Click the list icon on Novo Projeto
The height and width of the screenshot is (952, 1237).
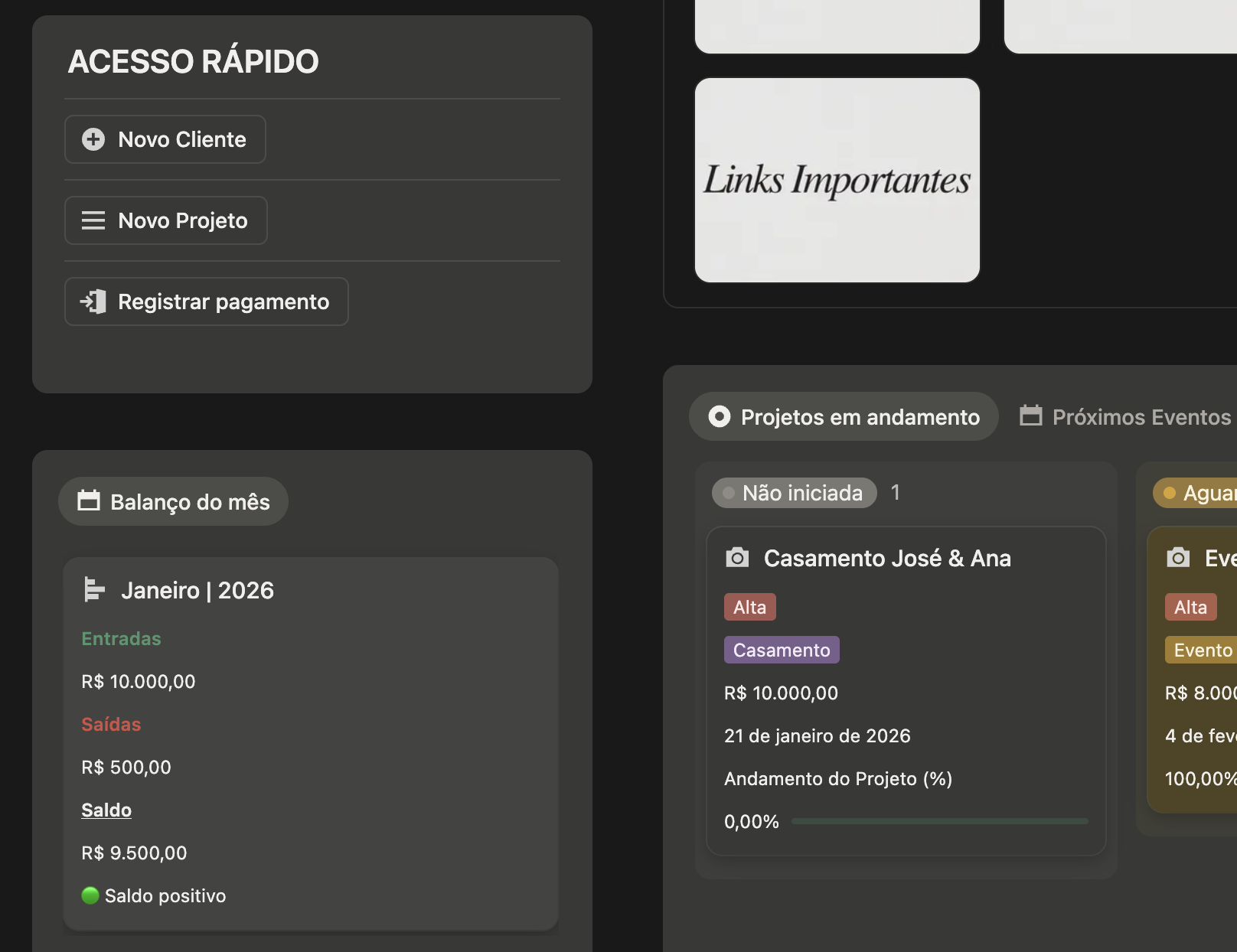pyautogui.click(x=93, y=220)
